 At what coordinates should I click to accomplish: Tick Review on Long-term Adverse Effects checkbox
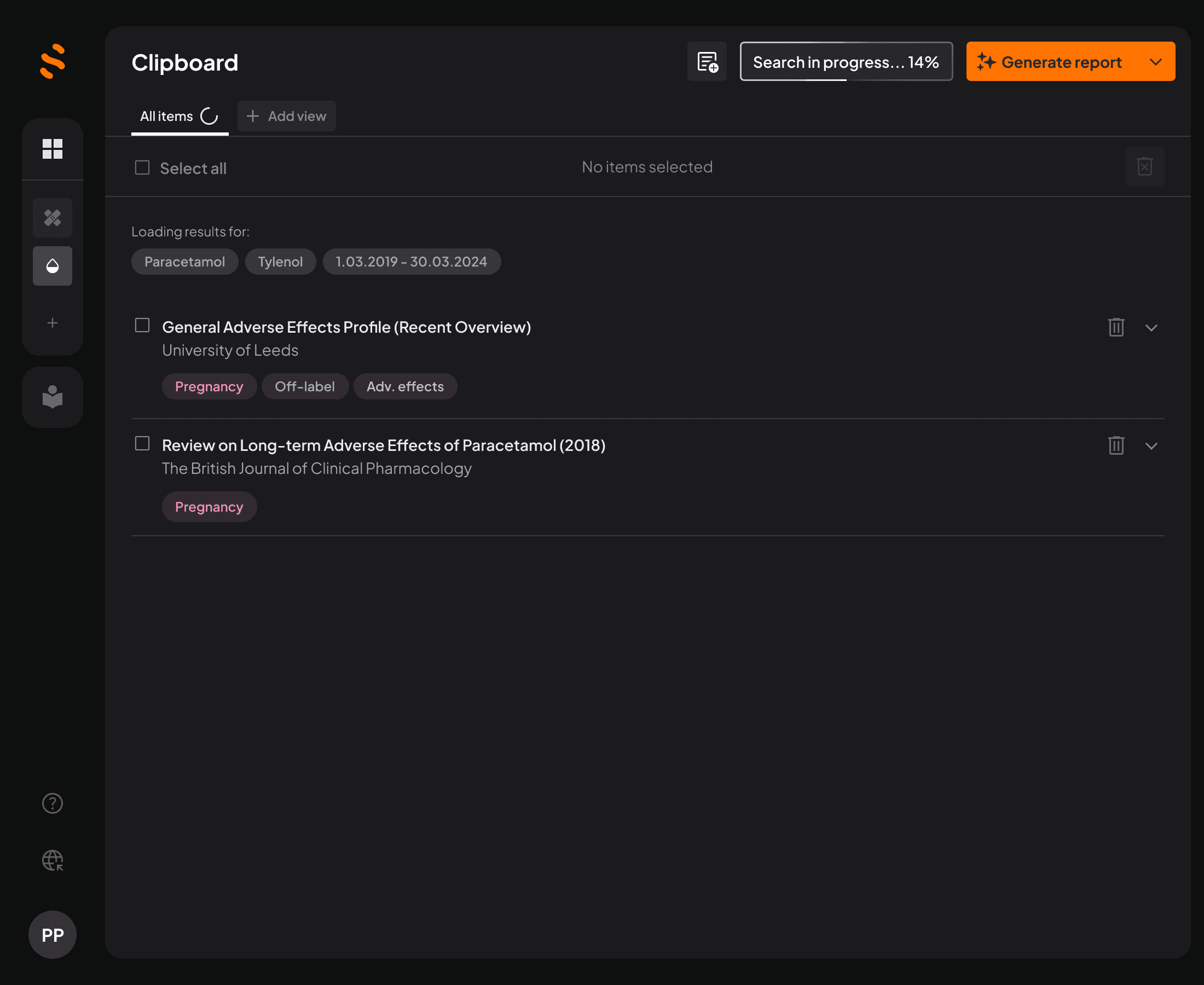click(x=142, y=443)
